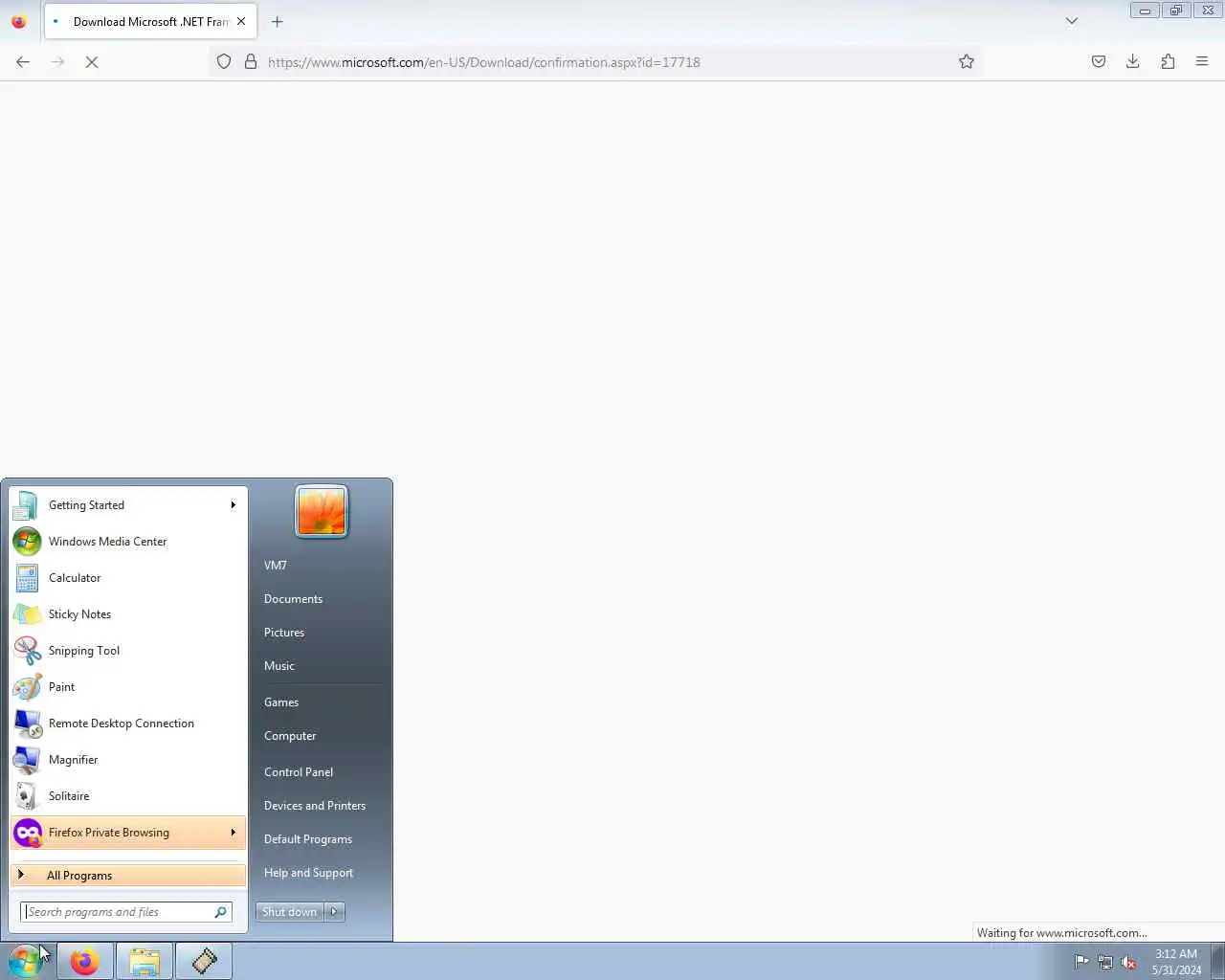This screenshot has width=1225, height=980.
Task: Open the taskbar clock and date
Action: tap(1176, 961)
